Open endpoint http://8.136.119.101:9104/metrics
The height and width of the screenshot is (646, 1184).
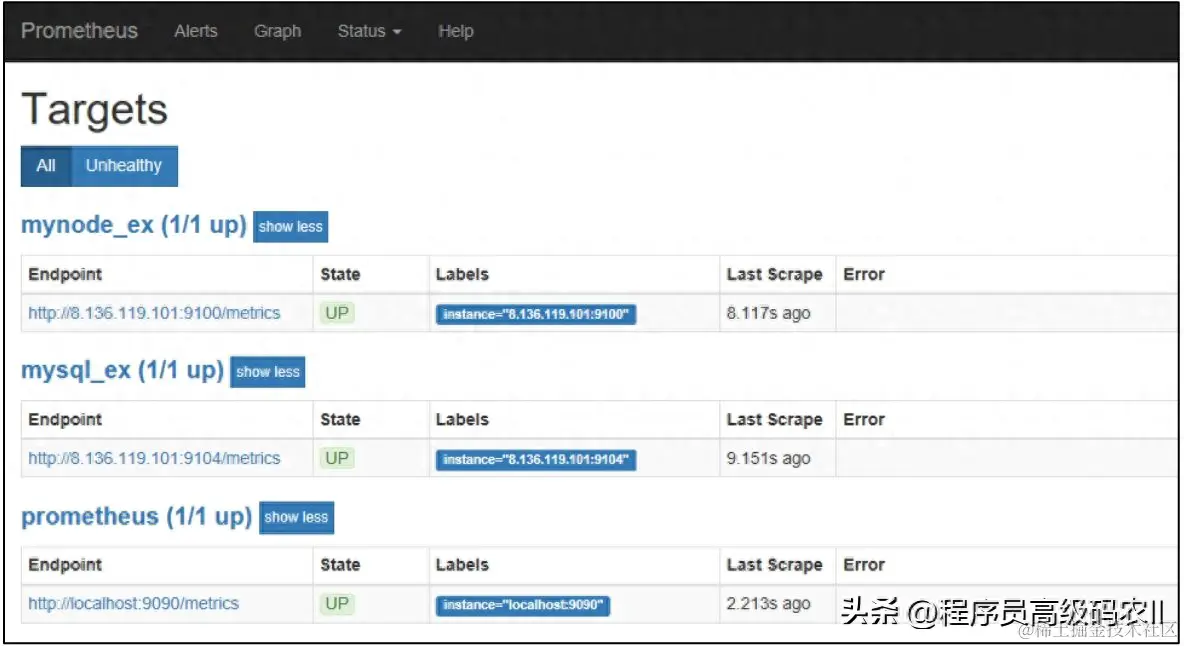click(154, 459)
